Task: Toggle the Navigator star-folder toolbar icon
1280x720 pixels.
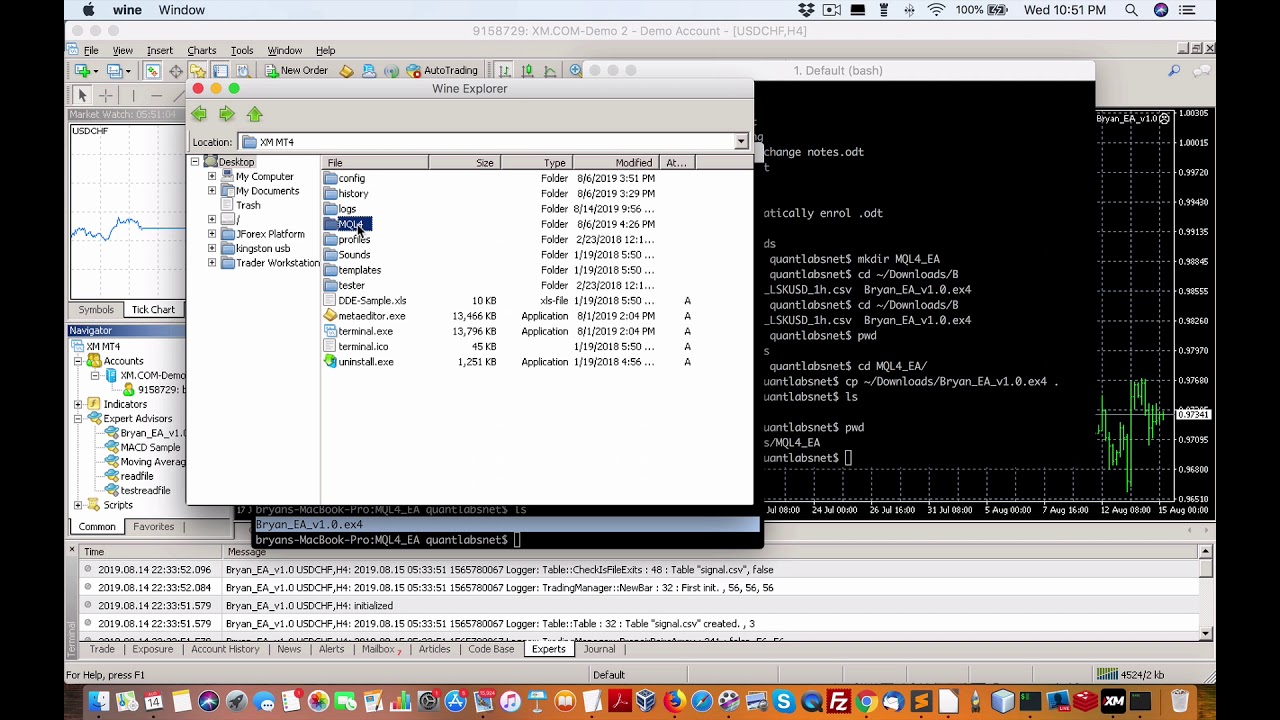Action: click(x=197, y=71)
